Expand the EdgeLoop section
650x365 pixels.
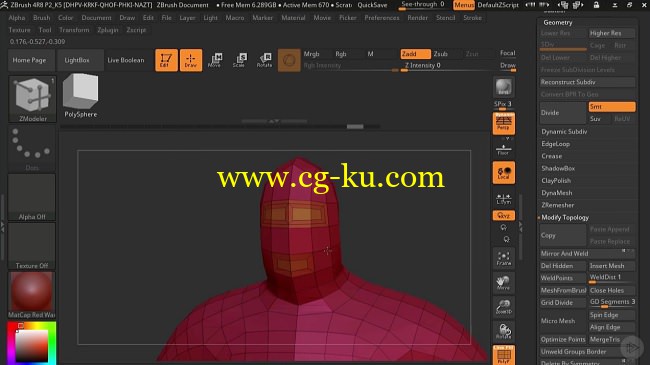tap(555, 144)
